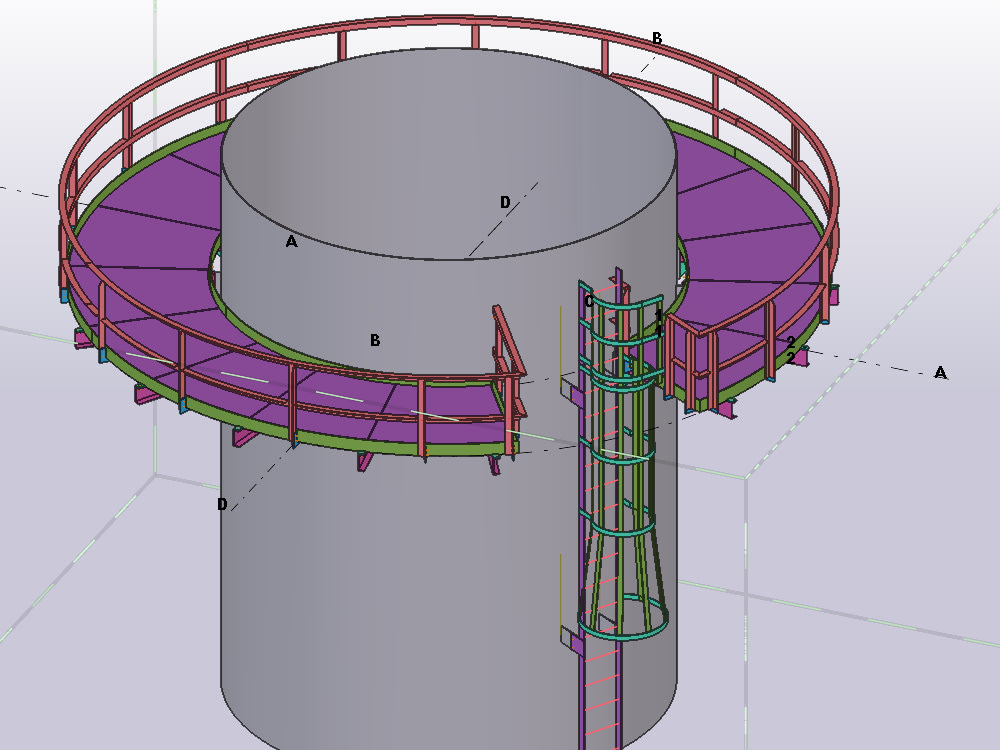Select grid label C above the ladder cage
Viewport: 1000px width, 750px height.
pyautogui.click(x=588, y=300)
